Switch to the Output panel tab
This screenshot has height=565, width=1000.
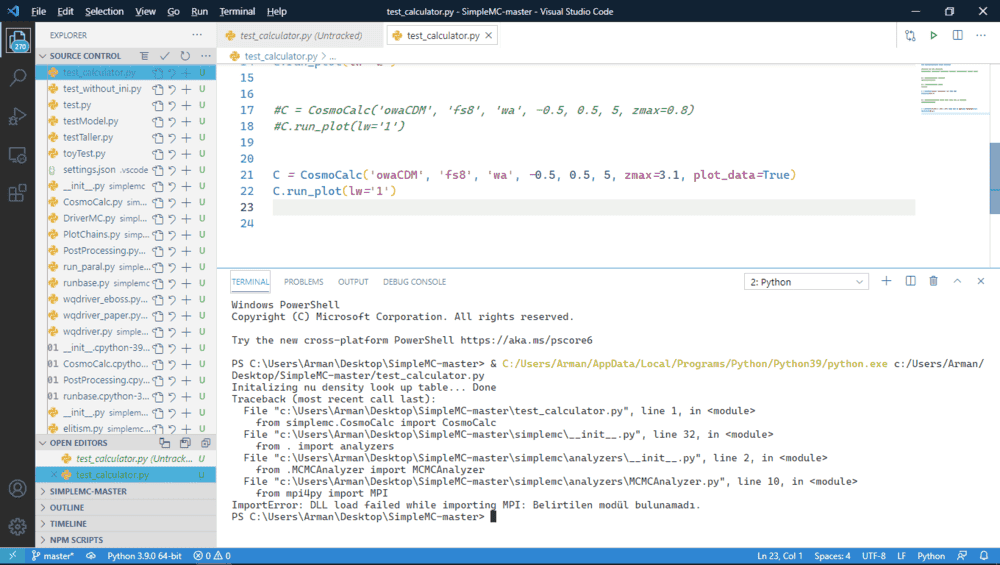(353, 282)
